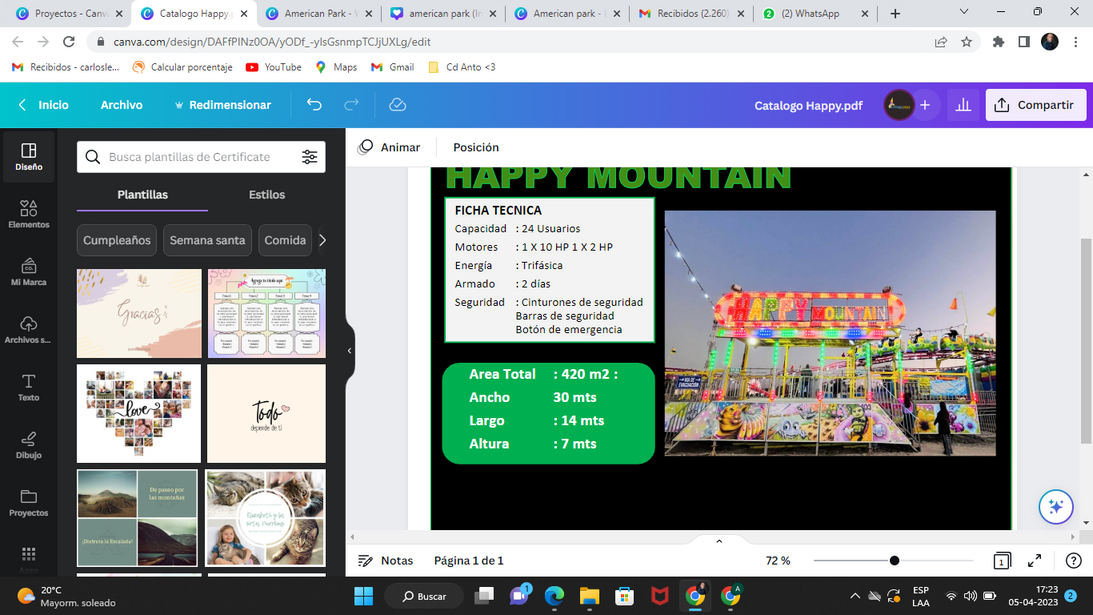This screenshot has height=615, width=1093.
Task: Open the Notas panel
Action: coord(385,561)
